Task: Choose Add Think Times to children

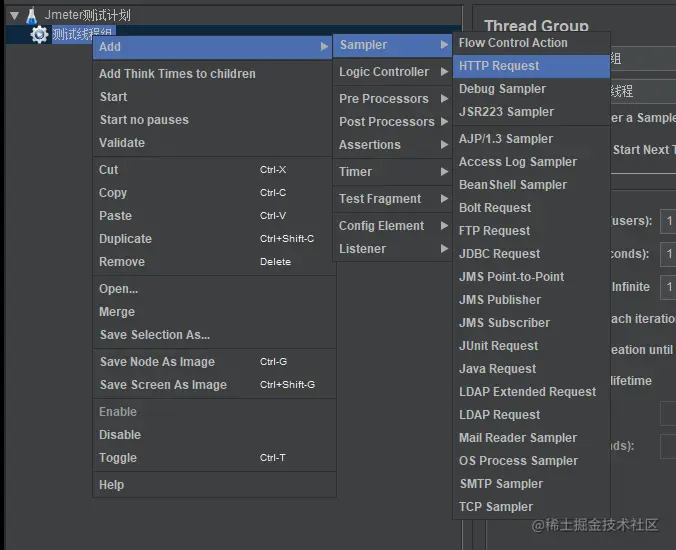Action: (214, 74)
